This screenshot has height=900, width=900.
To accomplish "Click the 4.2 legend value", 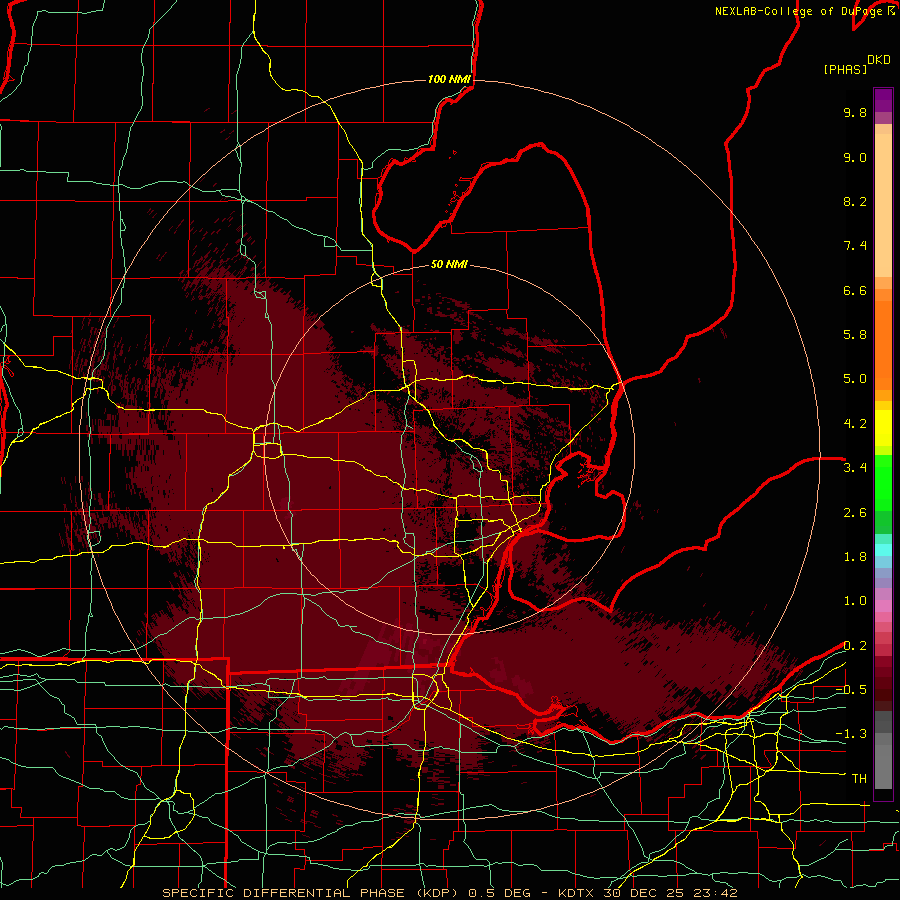I will (x=855, y=424).
